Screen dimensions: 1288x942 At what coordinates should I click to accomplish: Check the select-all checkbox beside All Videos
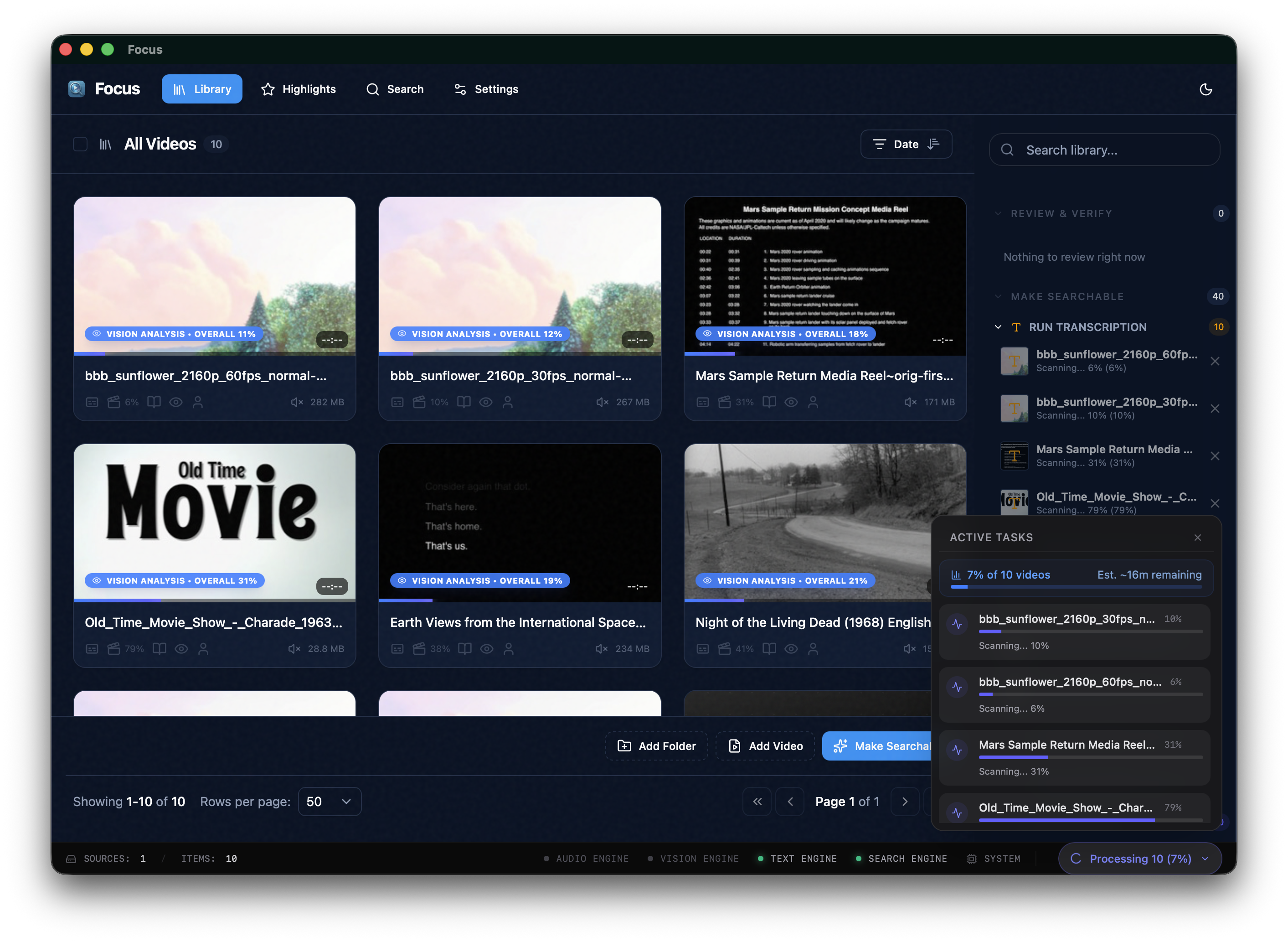[x=80, y=144]
